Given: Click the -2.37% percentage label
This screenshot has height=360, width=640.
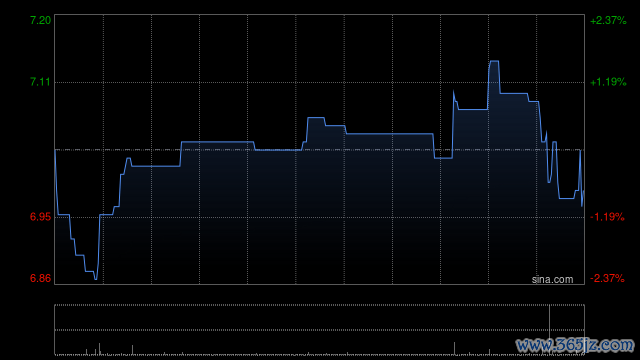Looking at the screenshot, I should (x=607, y=278).
